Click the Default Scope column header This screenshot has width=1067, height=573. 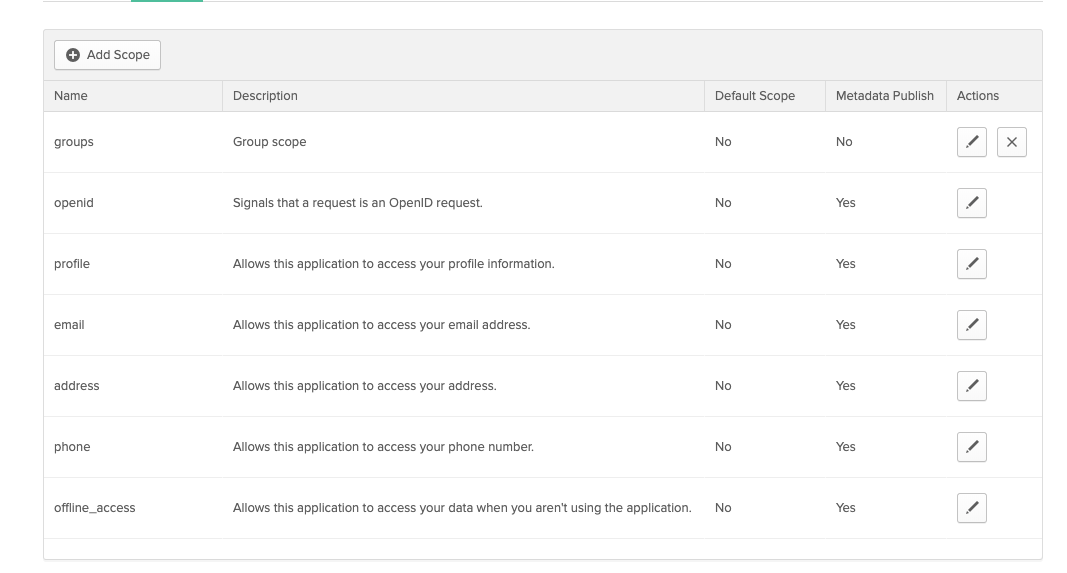click(x=755, y=96)
